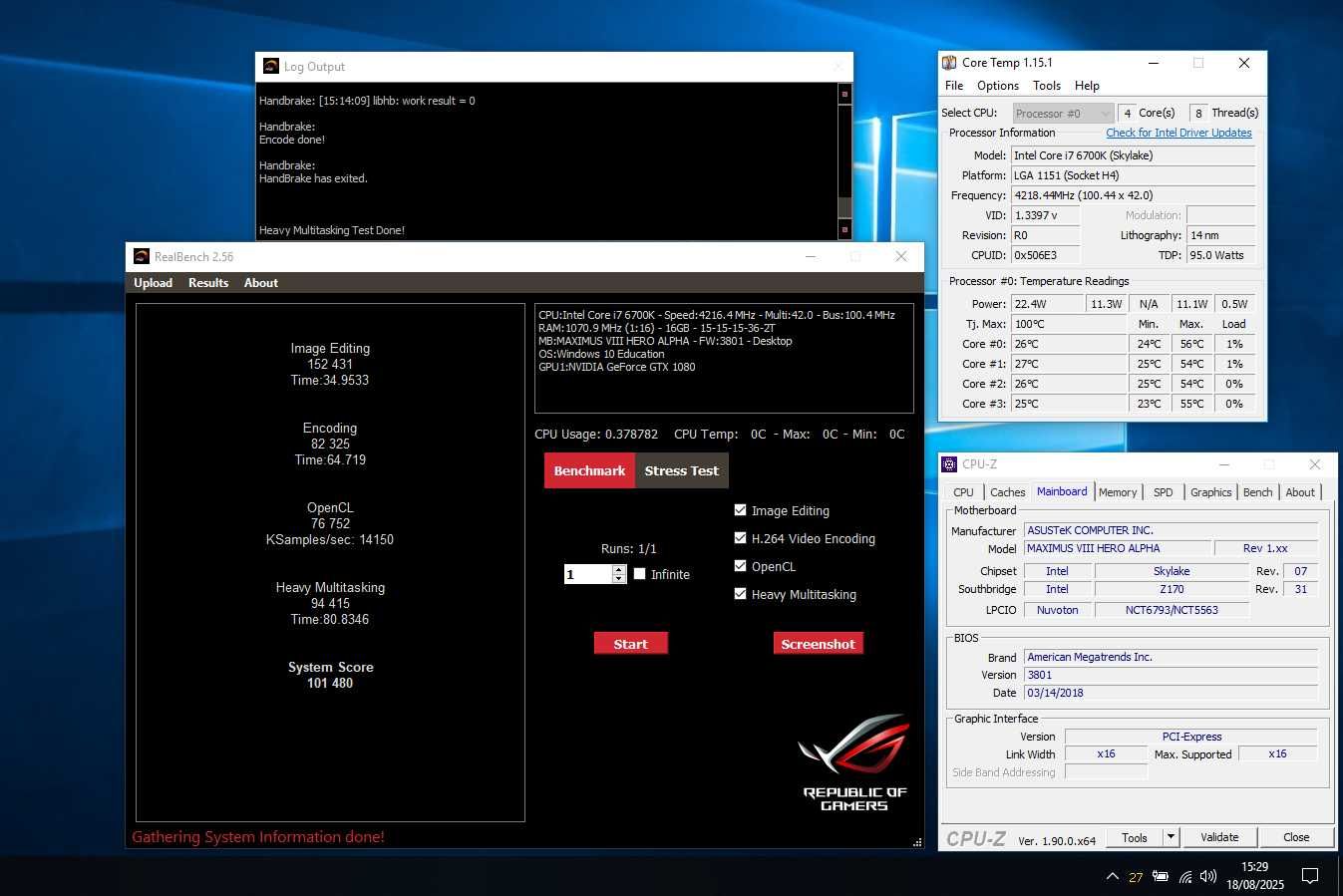Click the CPU-Z title bar icon
This screenshot has width=1343, height=896.
point(949,464)
